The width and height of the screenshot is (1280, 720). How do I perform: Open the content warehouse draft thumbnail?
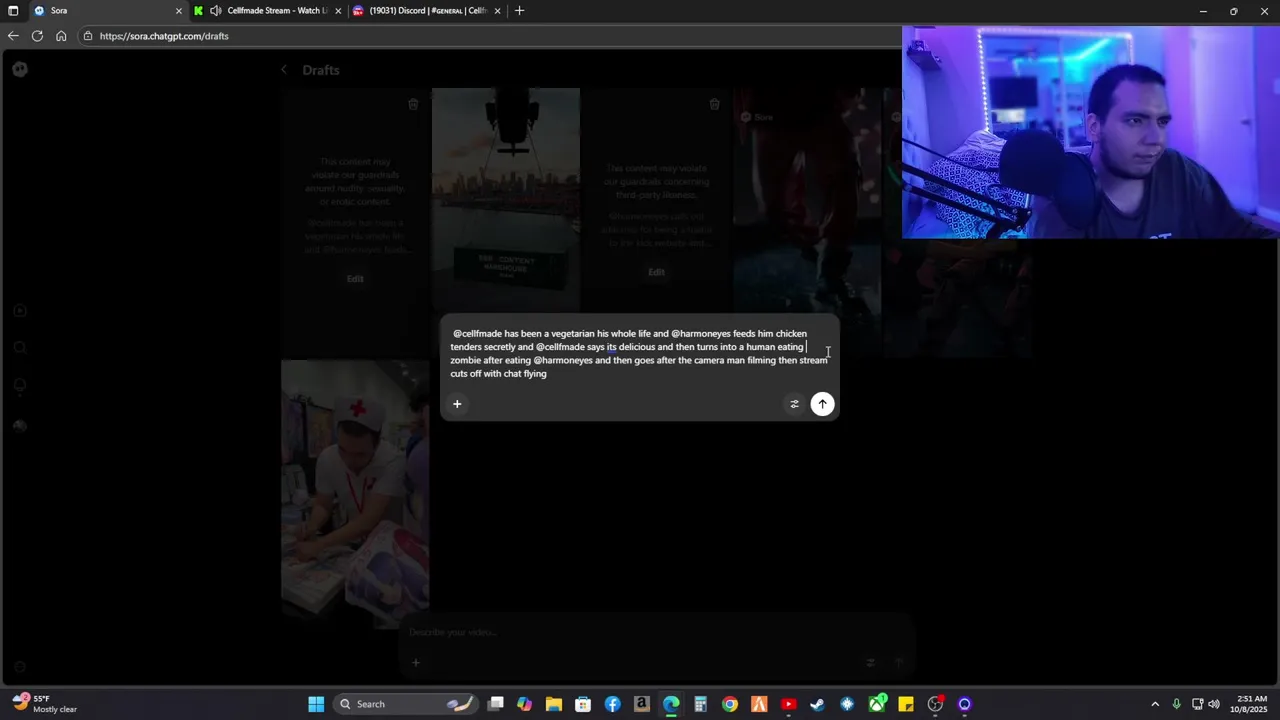pyautogui.click(x=506, y=200)
